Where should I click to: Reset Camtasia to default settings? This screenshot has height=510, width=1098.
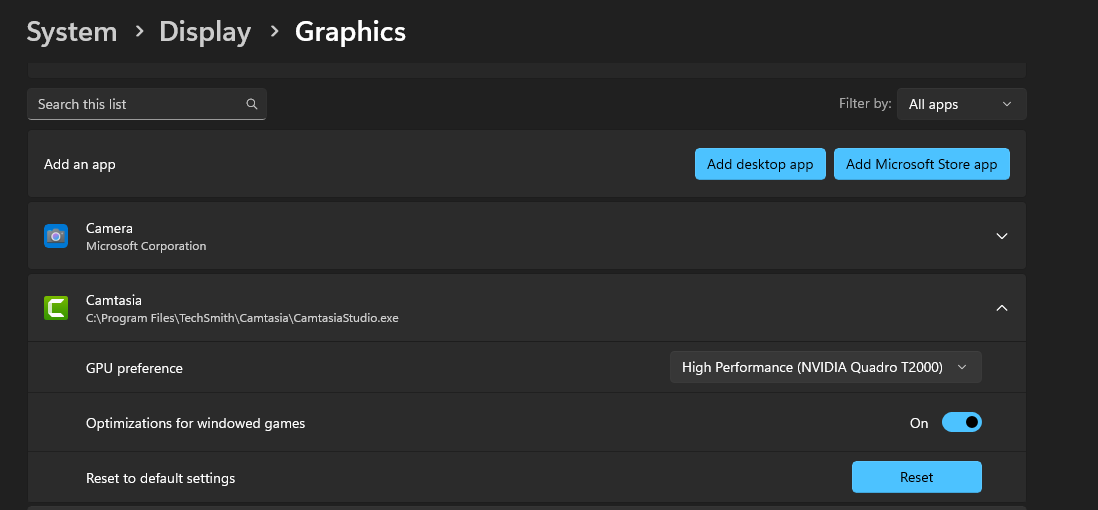(916, 477)
